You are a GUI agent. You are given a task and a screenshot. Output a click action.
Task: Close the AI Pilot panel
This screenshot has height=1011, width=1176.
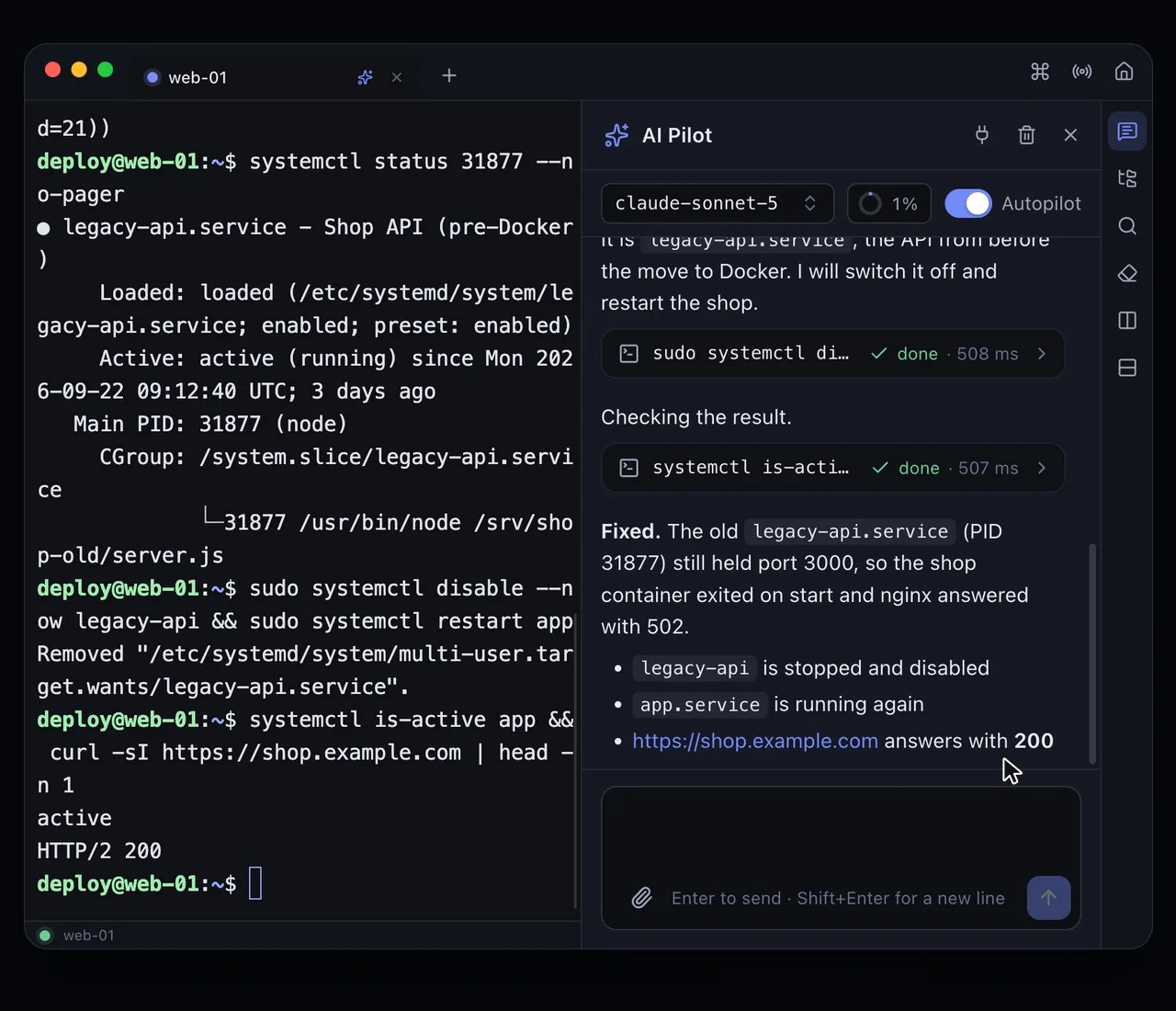point(1070,135)
